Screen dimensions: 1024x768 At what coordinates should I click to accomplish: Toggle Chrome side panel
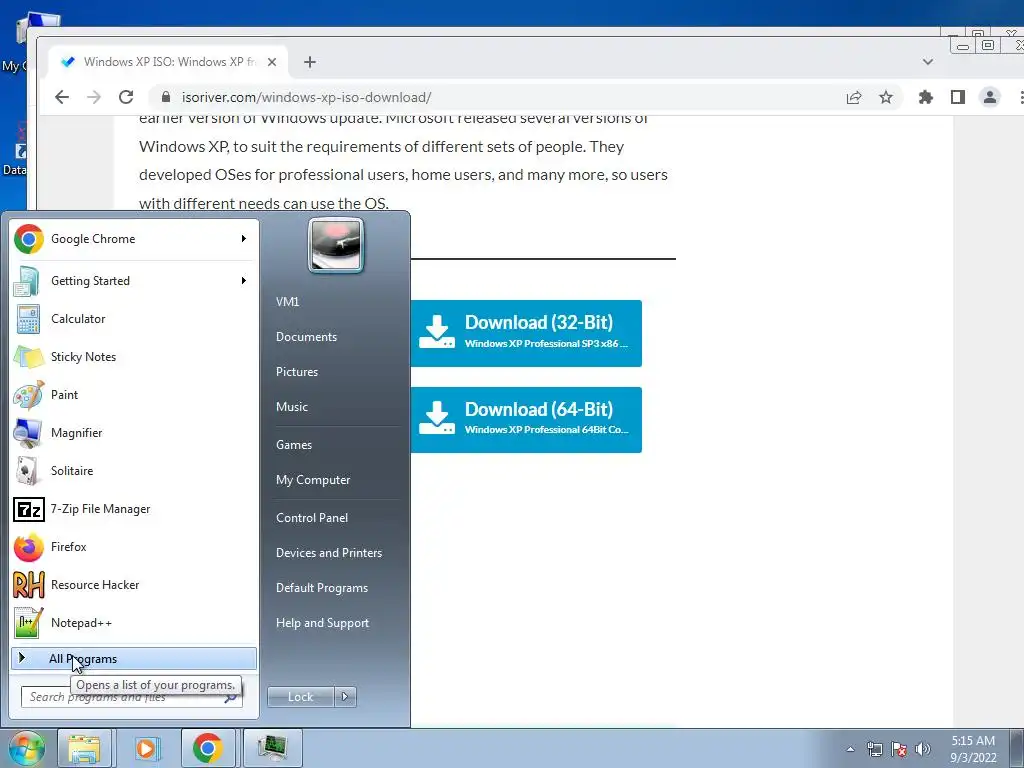[957, 97]
